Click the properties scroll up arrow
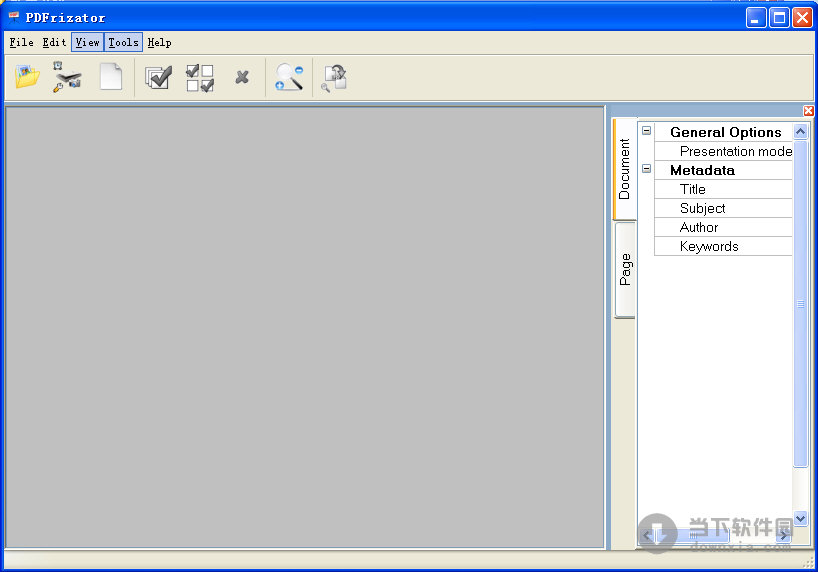 coord(801,132)
